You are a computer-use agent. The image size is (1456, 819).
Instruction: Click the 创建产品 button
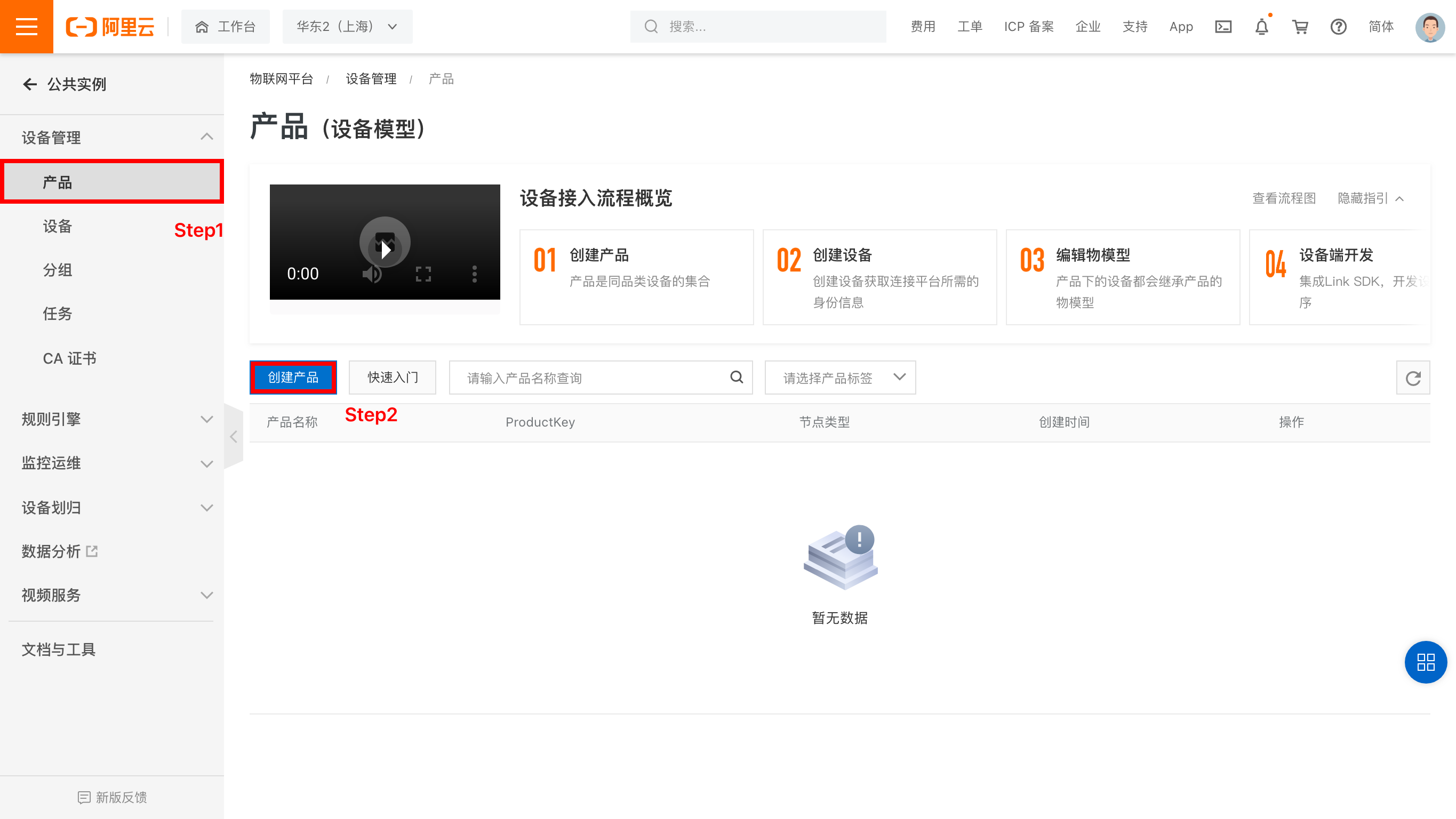coord(293,378)
